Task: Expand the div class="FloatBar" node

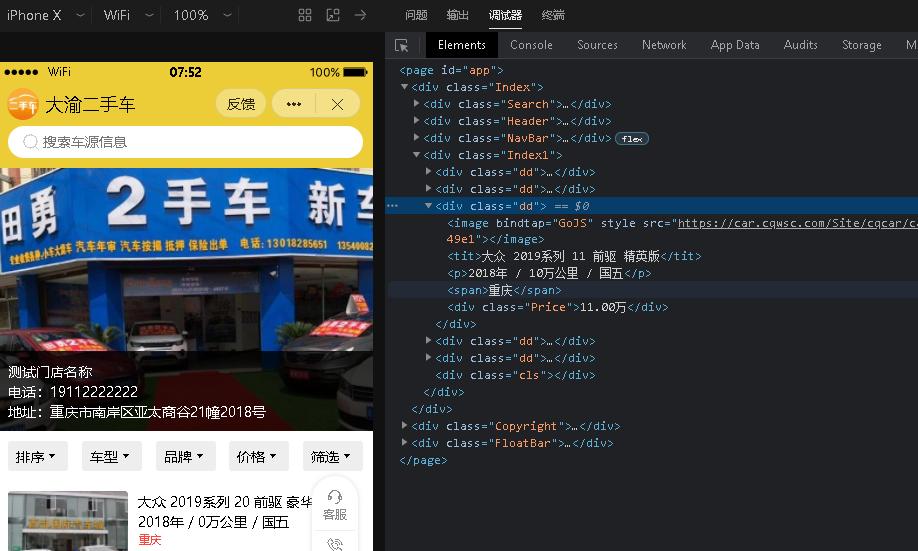Action: (x=405, y=443)
